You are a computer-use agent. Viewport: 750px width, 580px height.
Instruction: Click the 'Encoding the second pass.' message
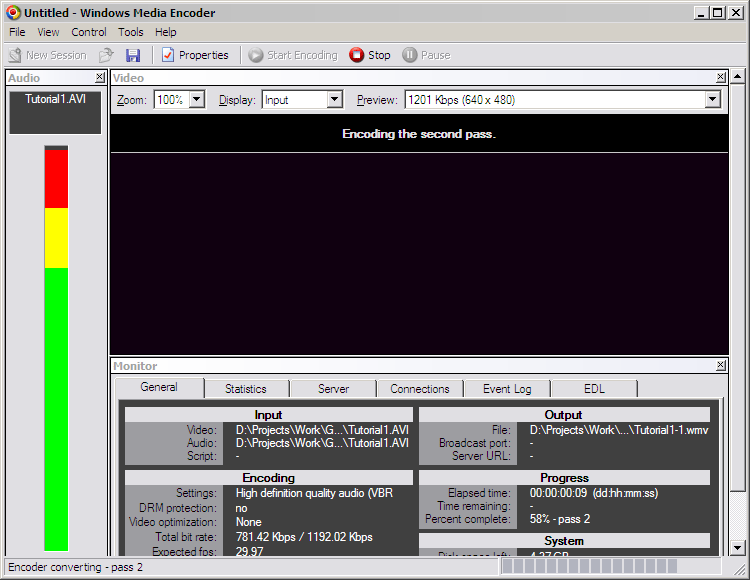click(x=419, y=134)
